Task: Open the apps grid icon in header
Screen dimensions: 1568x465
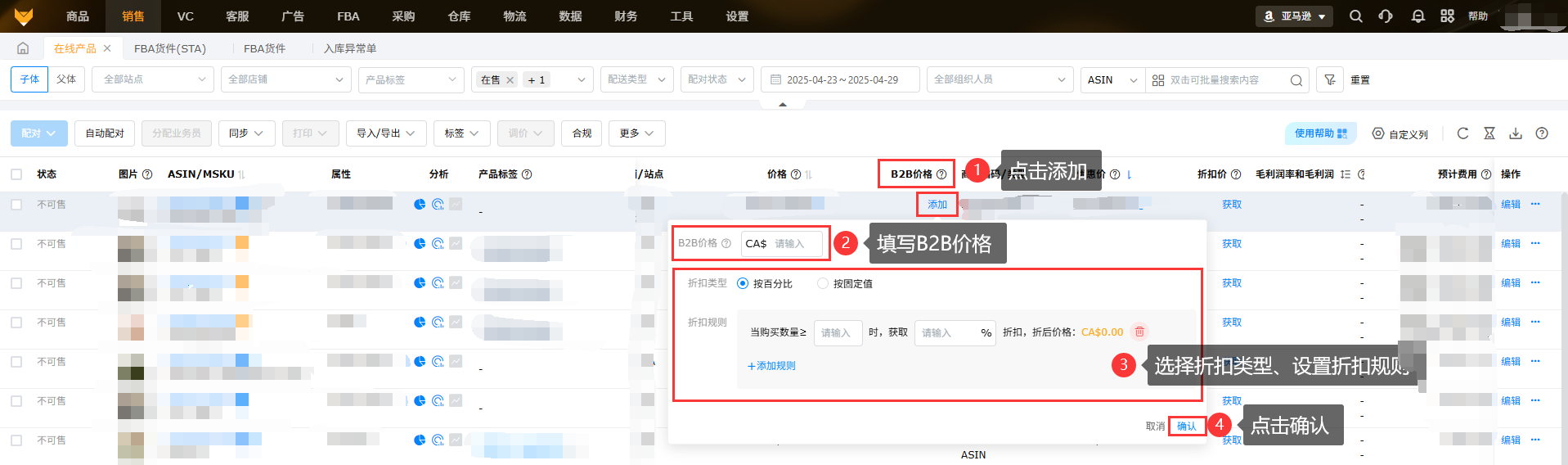Action: click(x=1448, y=16)
